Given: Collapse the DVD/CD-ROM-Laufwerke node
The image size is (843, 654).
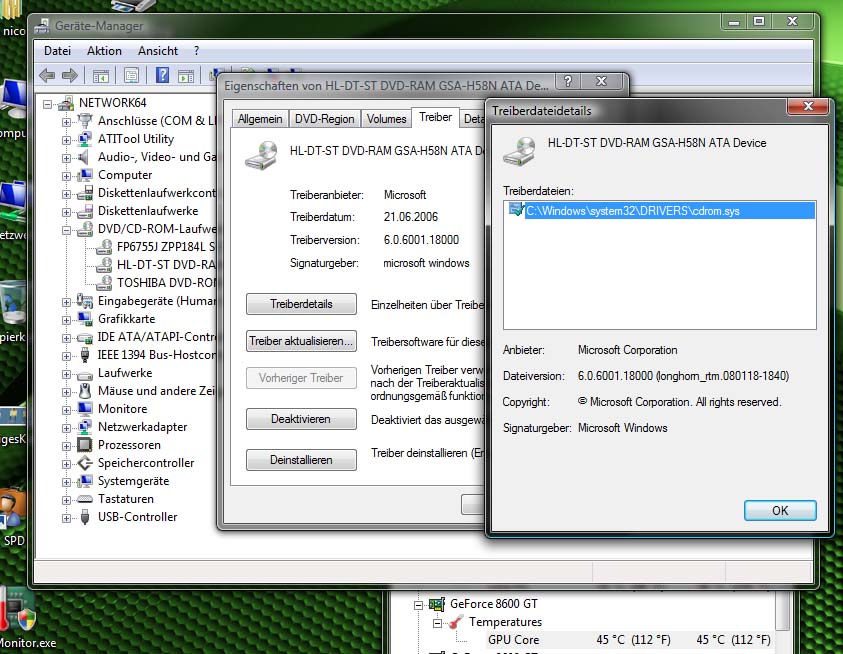Looking at the screenshot, I should tap(66, 230).
